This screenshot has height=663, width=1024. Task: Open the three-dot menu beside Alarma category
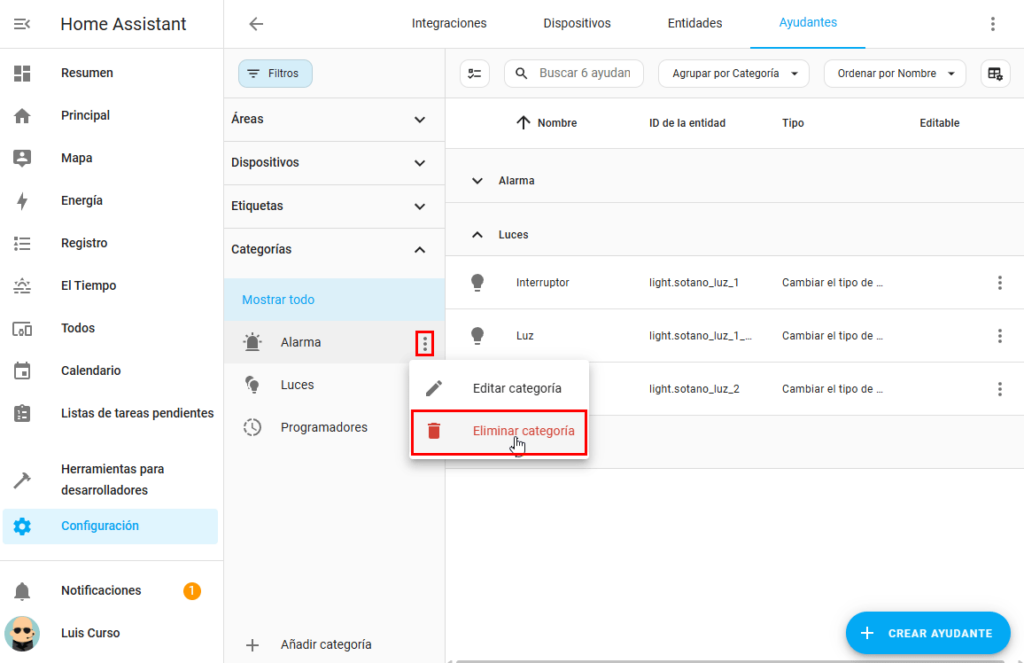pyautogui.click(x=425, y=343)
